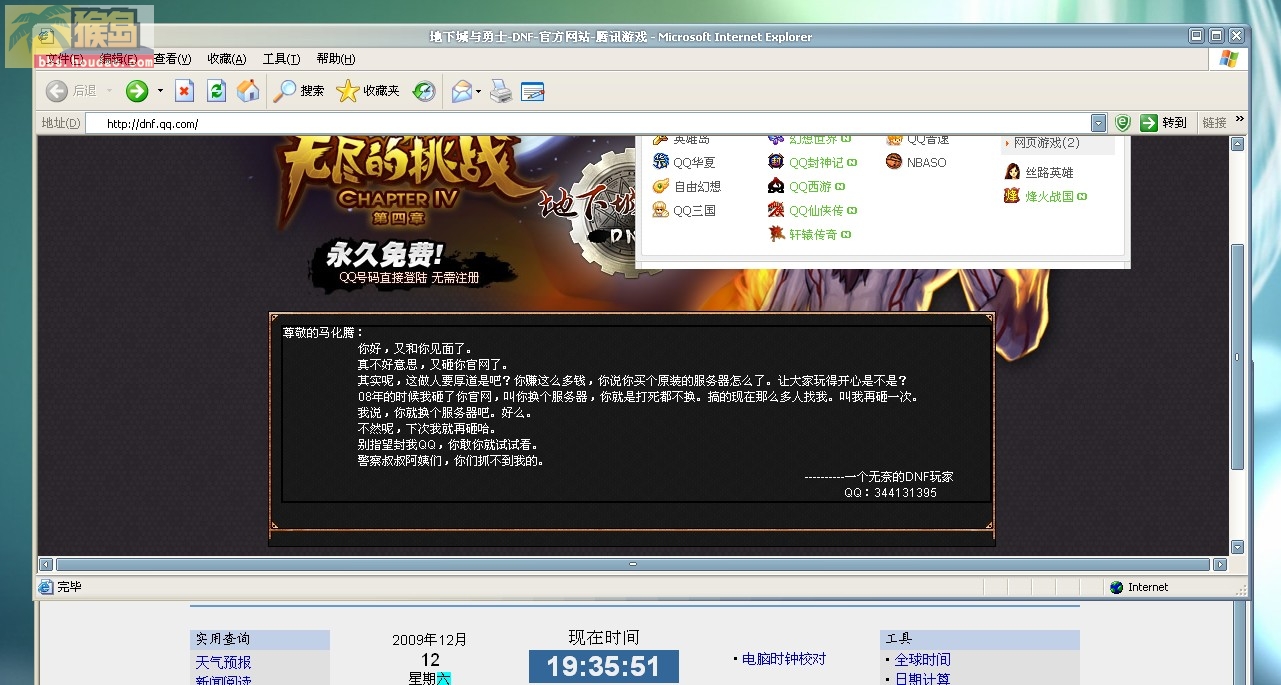Click the Internet zone status bar indicator

coord(1138,587)
